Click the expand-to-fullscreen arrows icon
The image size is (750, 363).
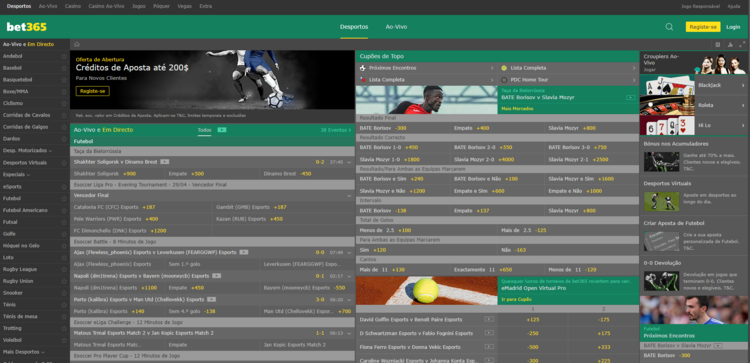click(742, 44)
